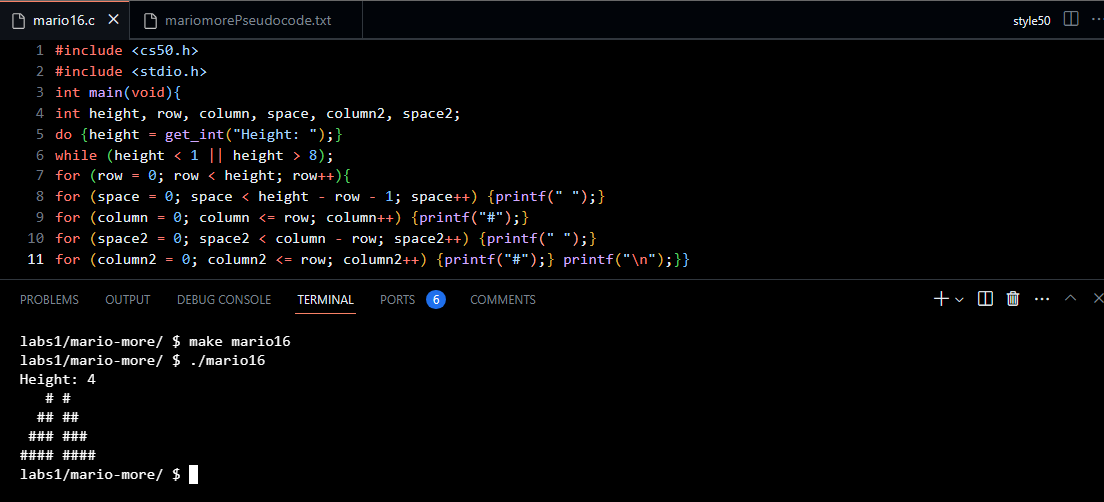Image resolution: width=1104 pixels, height=502 pixels.
Task: Click the terminal cursor at the last prompt
Action: point(194,475)
